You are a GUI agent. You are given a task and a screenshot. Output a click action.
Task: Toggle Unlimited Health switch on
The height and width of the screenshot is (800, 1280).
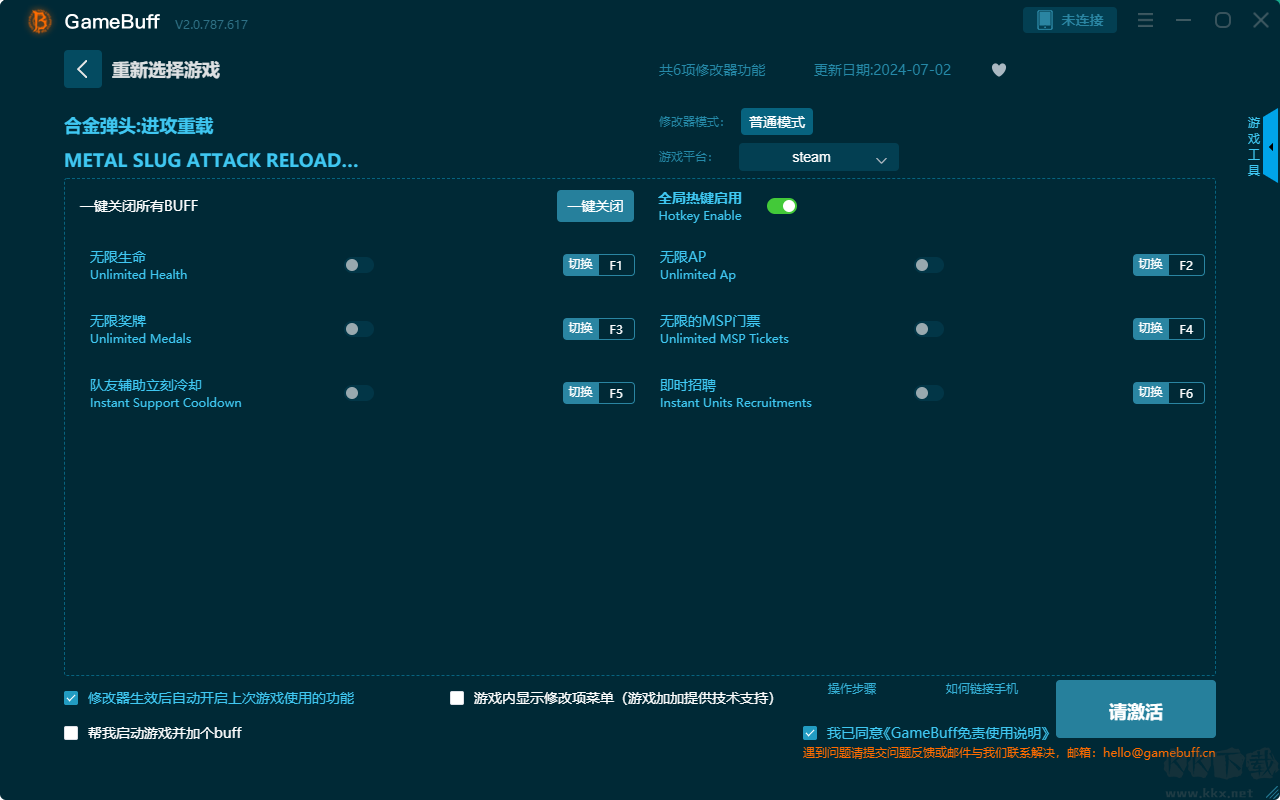click(x=359, y=265)
